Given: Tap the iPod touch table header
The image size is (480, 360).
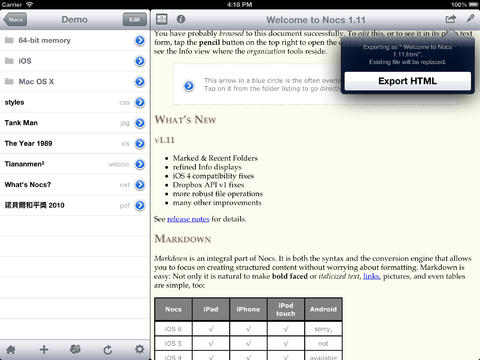Looking at the screenshot, I should [286, 309].
